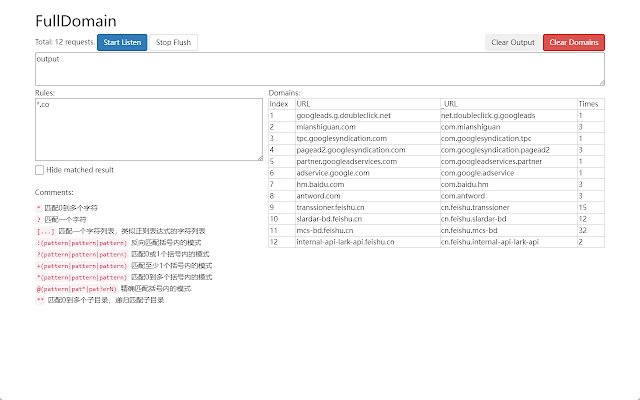Tick the Hide matched result checkbox
640x400 pixels.
40,170
